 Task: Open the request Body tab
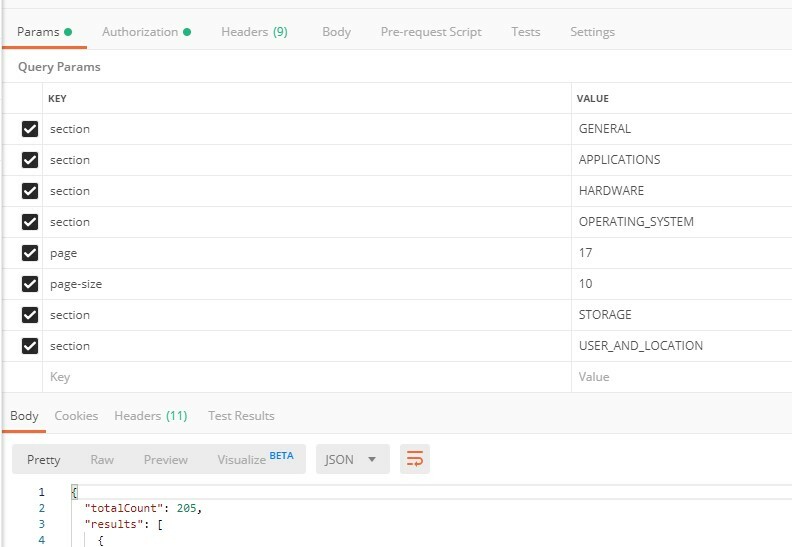point(336,32)
